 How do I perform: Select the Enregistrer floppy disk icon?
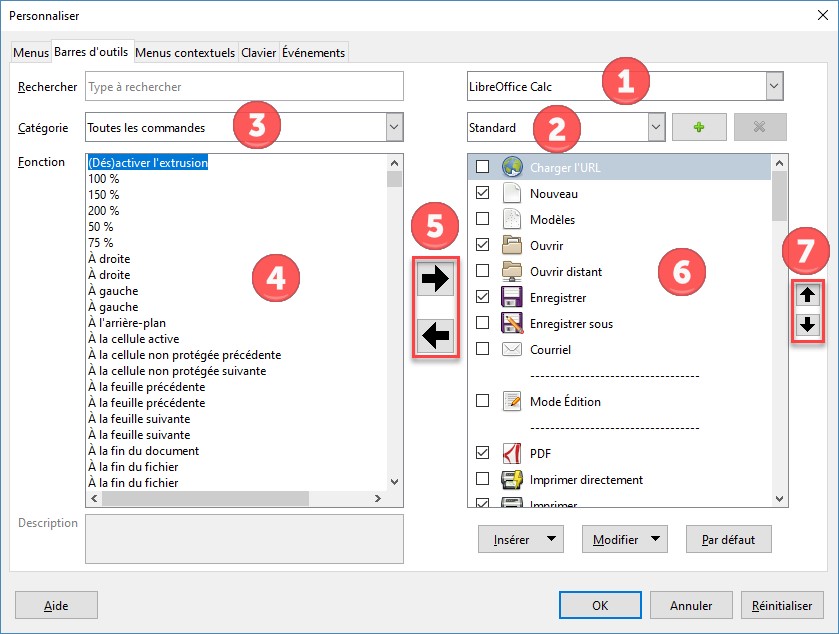[512, 297]
